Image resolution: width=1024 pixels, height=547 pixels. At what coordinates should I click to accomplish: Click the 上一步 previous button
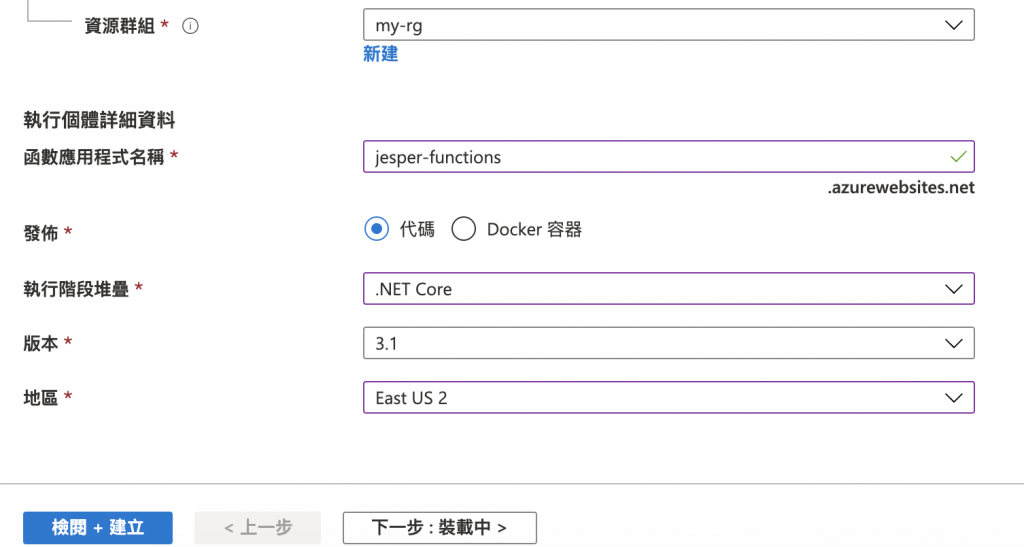pos(258,527)
